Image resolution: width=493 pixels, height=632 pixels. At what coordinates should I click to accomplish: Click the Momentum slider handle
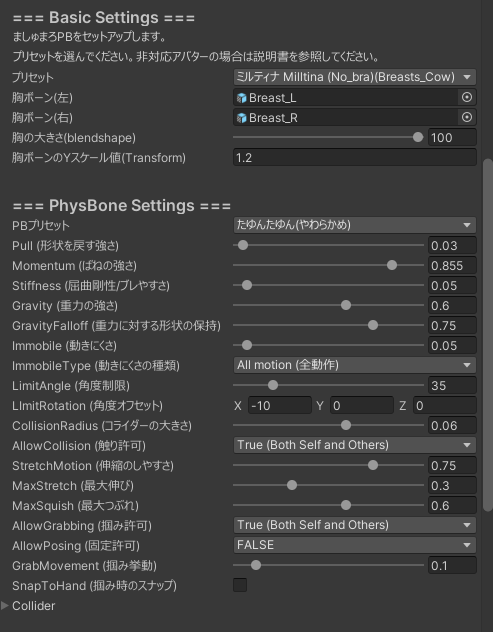pyautogui.click(x=392, y=265)
